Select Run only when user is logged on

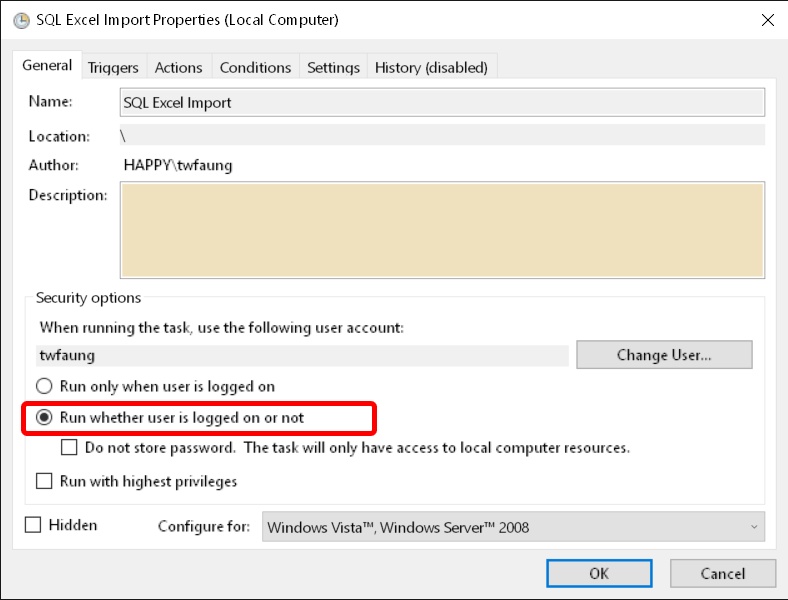[x=44, y=386]
